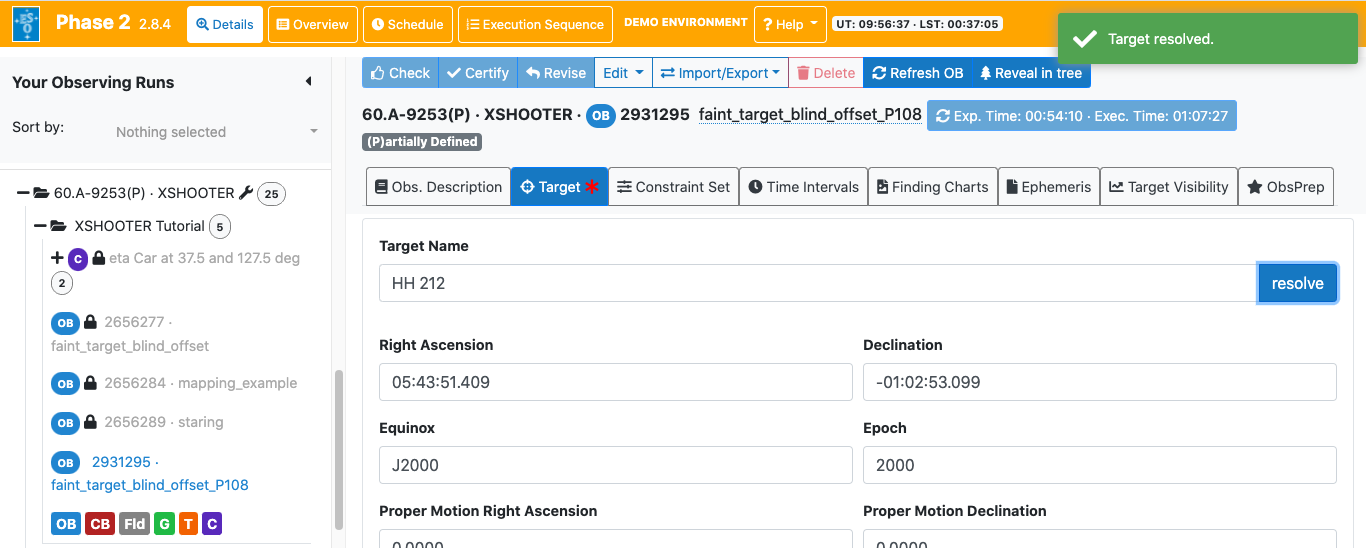The height and width of the screenshot is (548, 1366).
Task: Open the Finding Charts tab
Action: [932, 187]
